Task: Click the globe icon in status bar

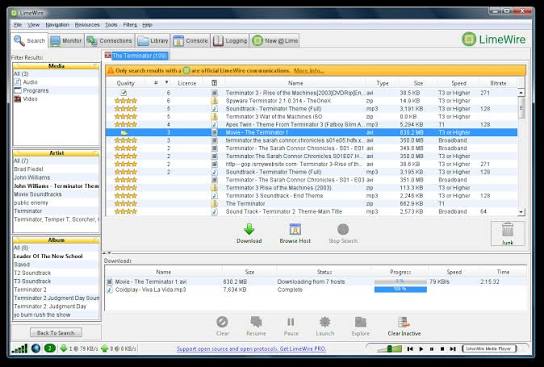Action: tap(36, 348)
